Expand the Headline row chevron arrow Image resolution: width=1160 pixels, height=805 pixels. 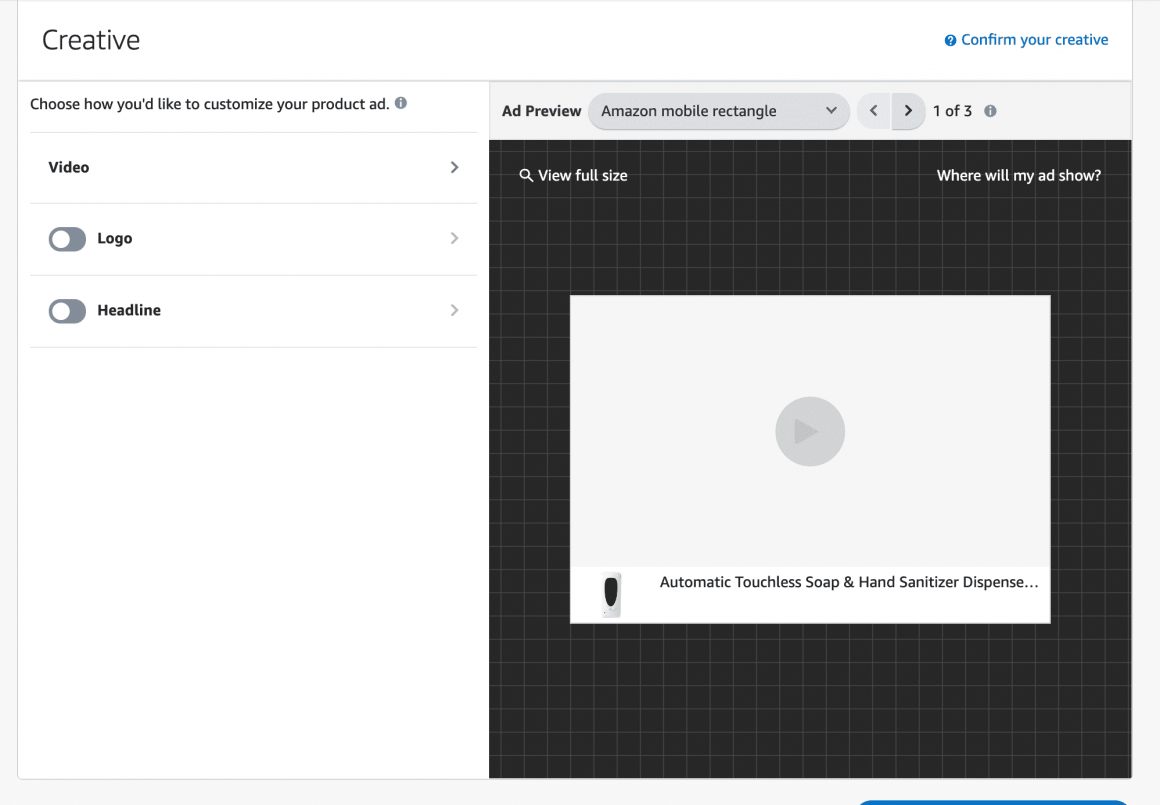point(454,310)
